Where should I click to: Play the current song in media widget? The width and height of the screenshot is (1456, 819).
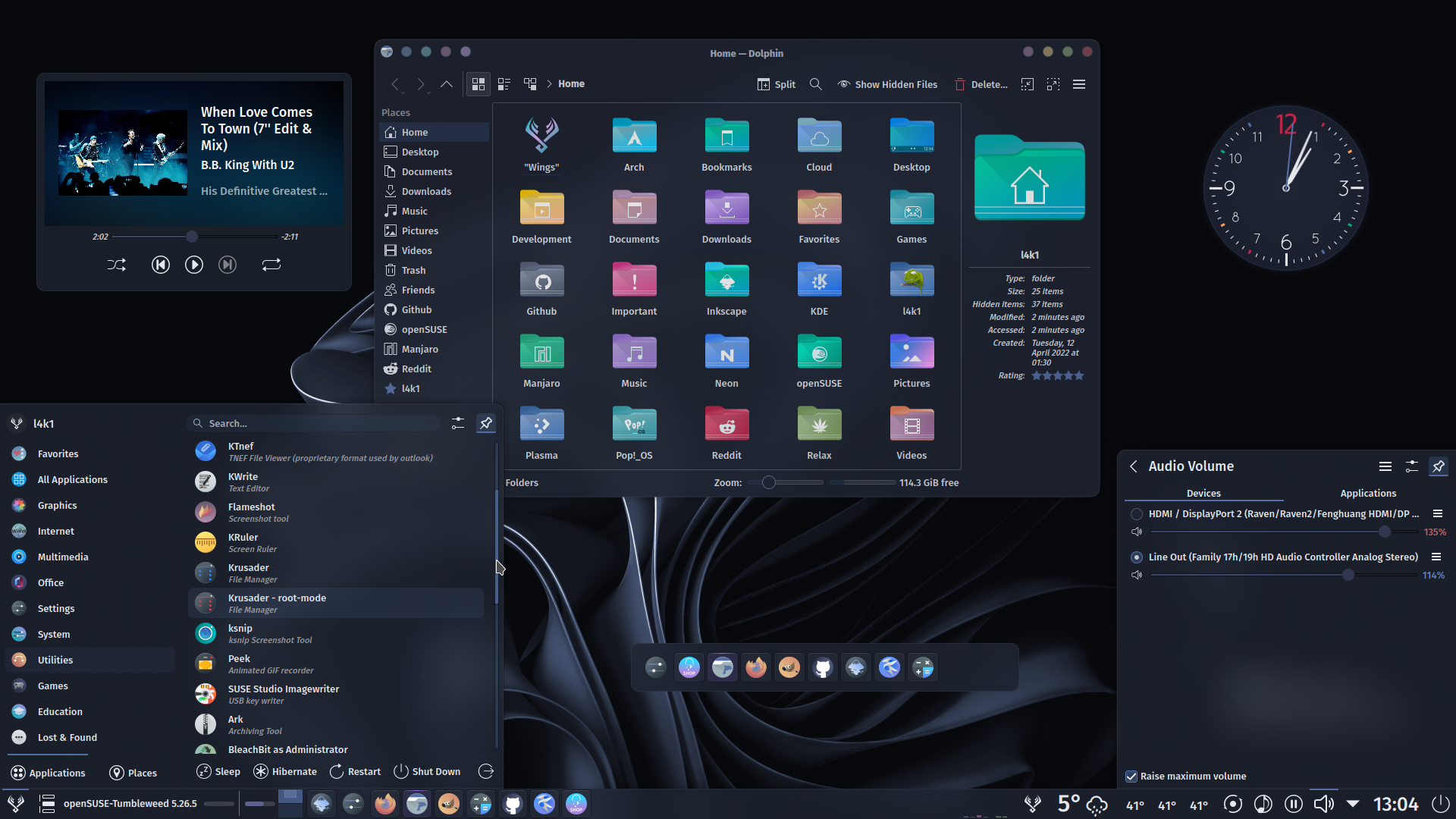[194, 265]
